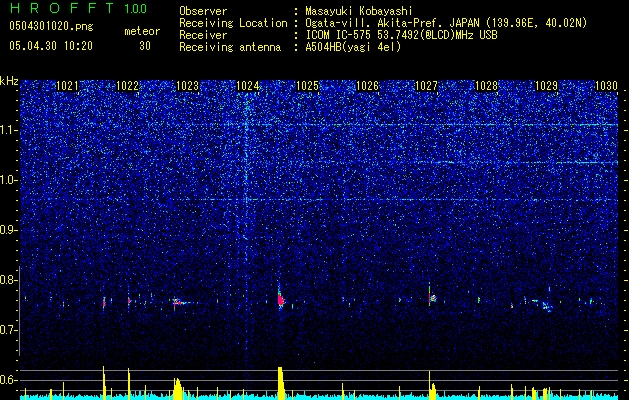Viewport: 629px width, 400px height.
Task: Select the ICOM IC-575 receiver text
Action: point(401,35)
